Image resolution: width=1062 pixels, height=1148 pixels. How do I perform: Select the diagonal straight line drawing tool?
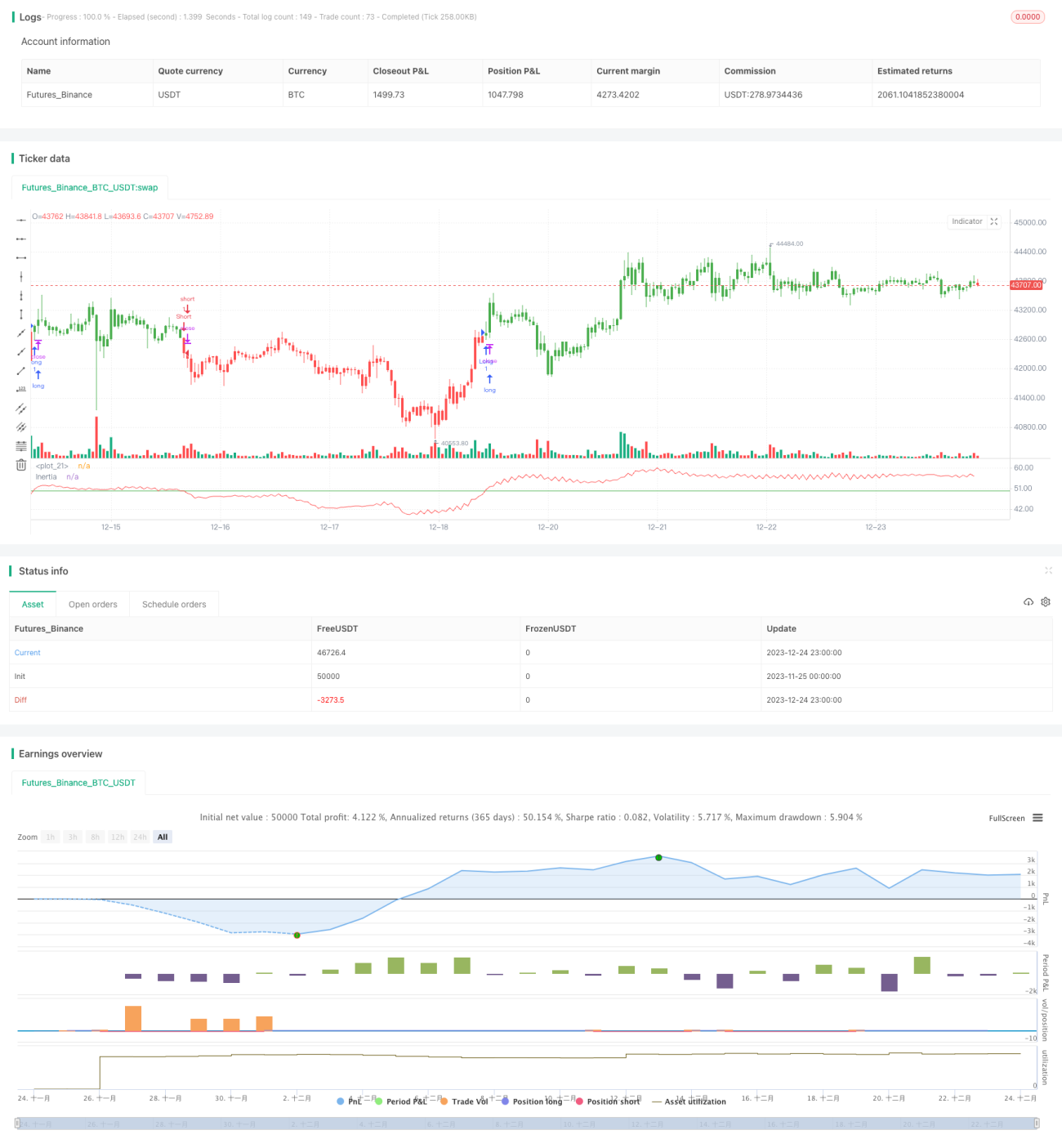pyautogui.click(x=21, y=333)
